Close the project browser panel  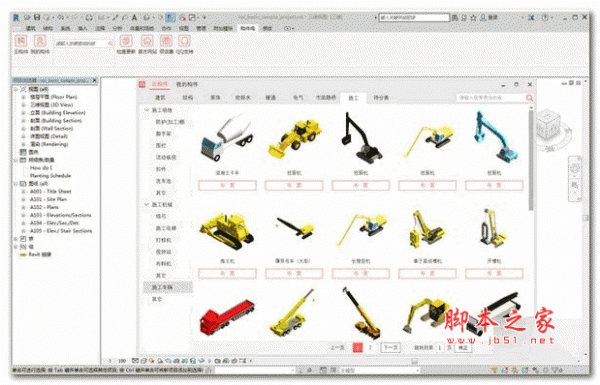[x=95, y=80]
